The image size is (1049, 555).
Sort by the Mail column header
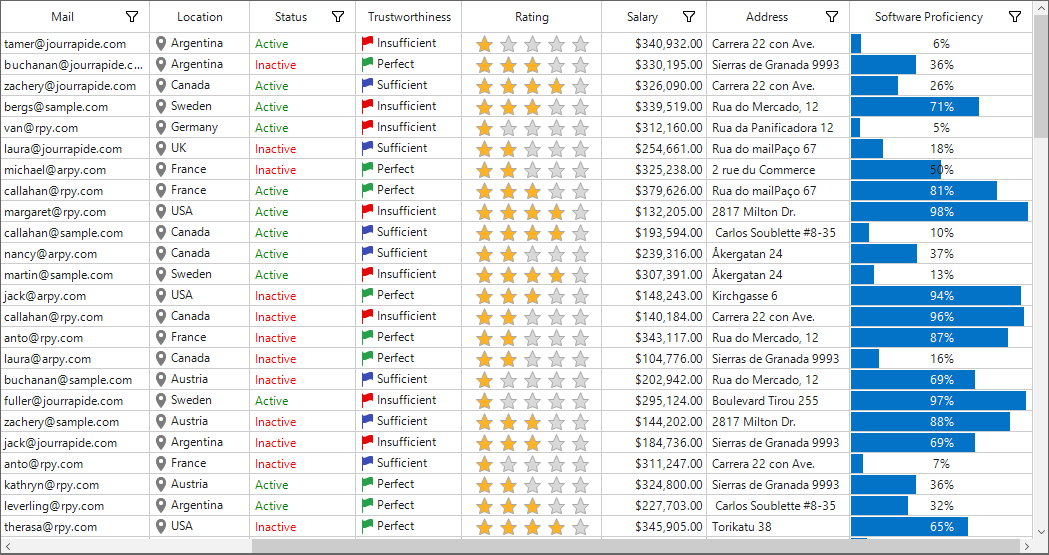pyautogui.click(x=62, y=17)
